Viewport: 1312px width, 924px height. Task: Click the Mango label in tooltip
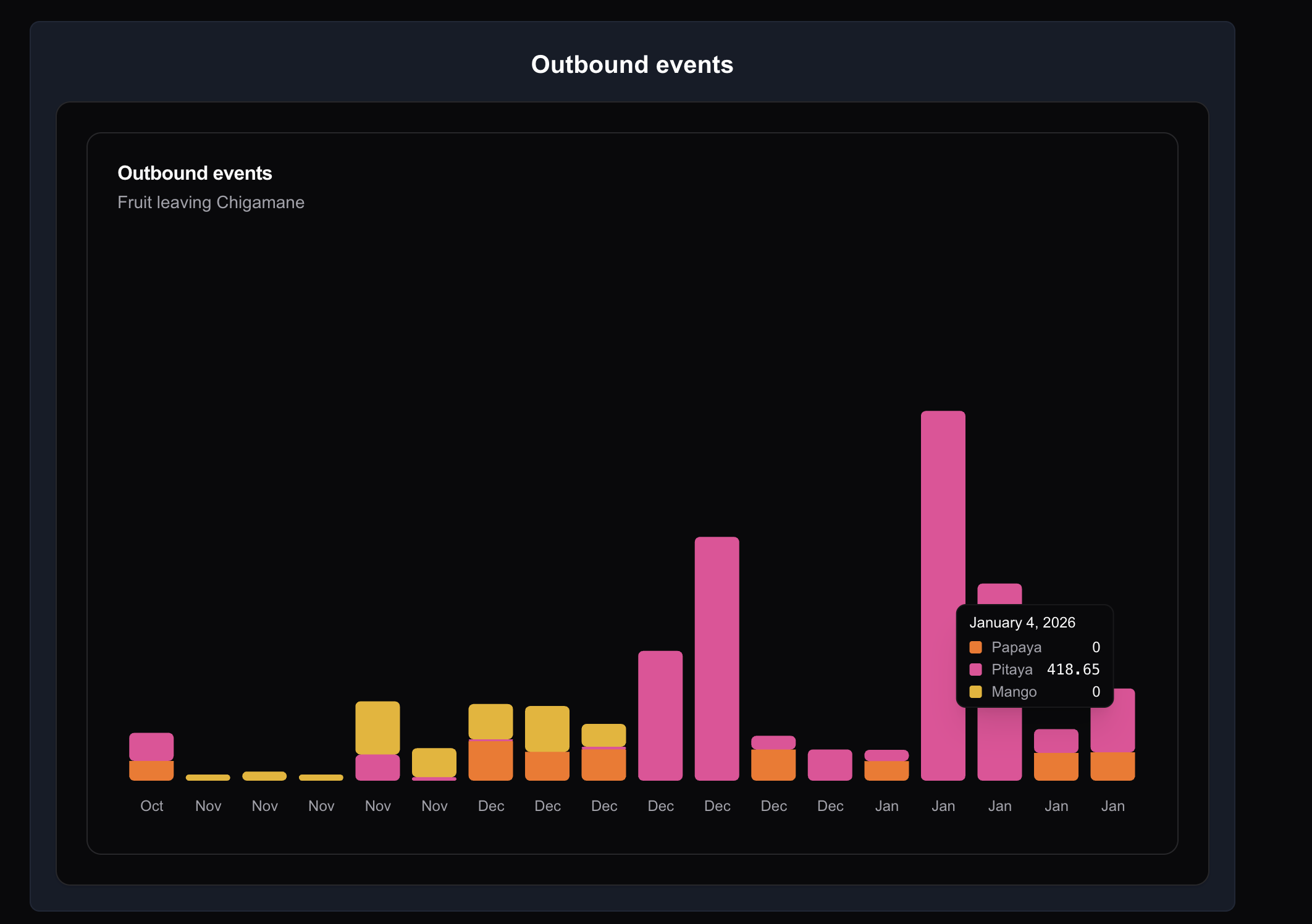coord(1014,692)
